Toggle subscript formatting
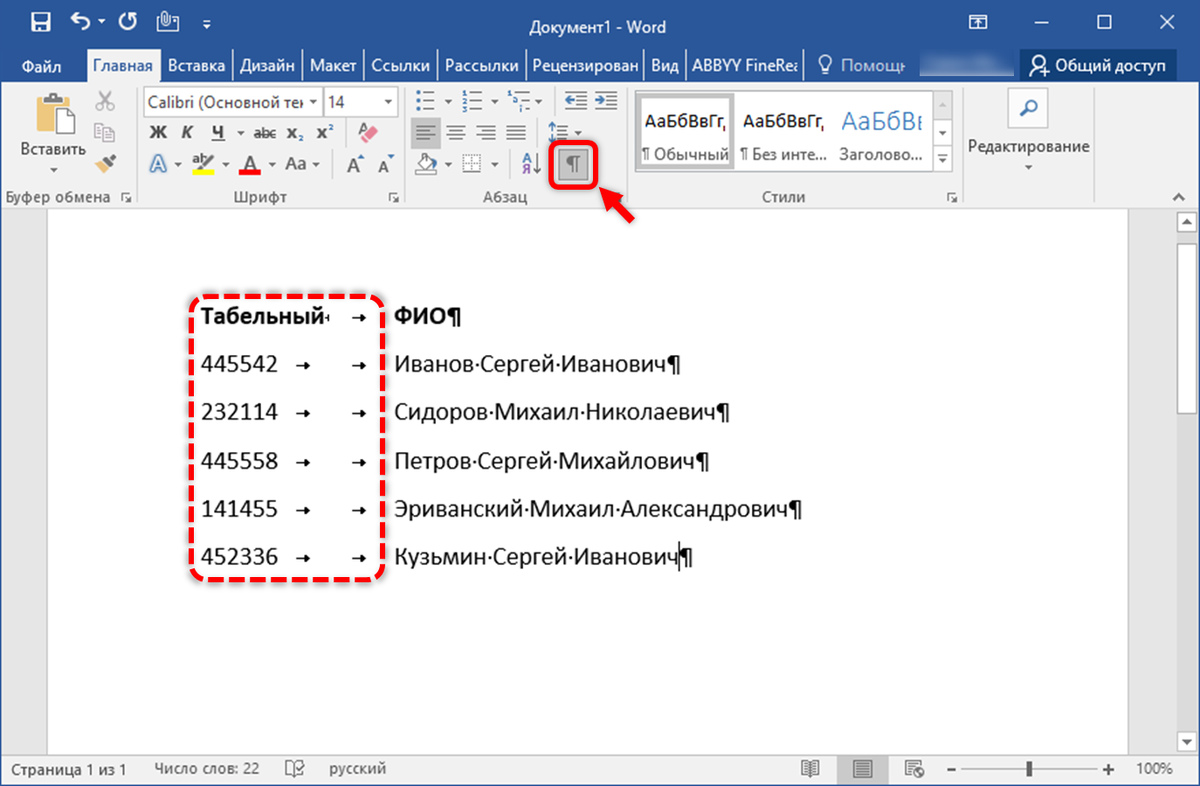Image resolution: width=1200 pixels, height=786 pixels. 295,133
